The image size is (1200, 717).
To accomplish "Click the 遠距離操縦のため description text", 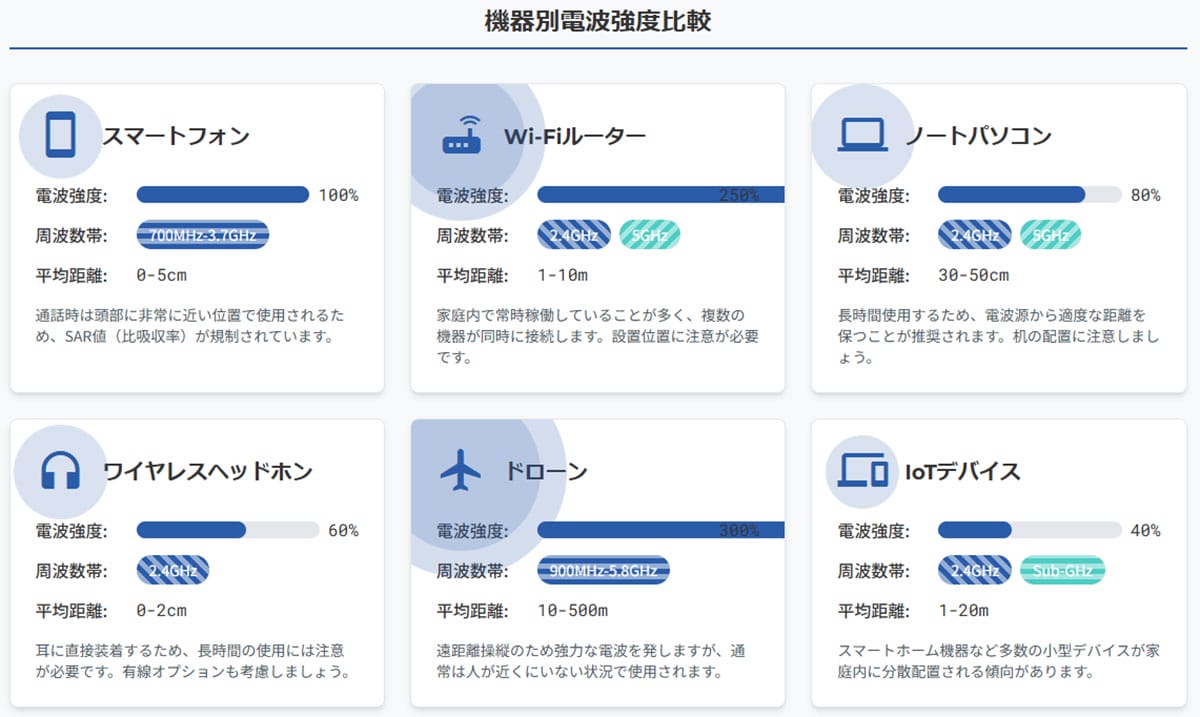I will (x=598, y=661).
